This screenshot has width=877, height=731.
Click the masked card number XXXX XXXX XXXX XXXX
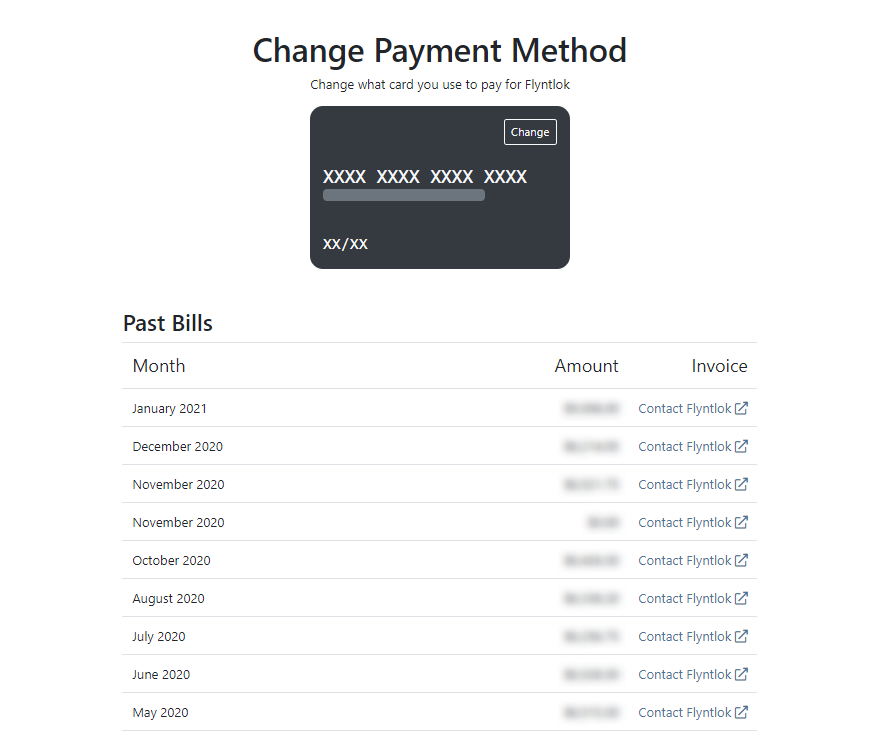pos(425,177)
